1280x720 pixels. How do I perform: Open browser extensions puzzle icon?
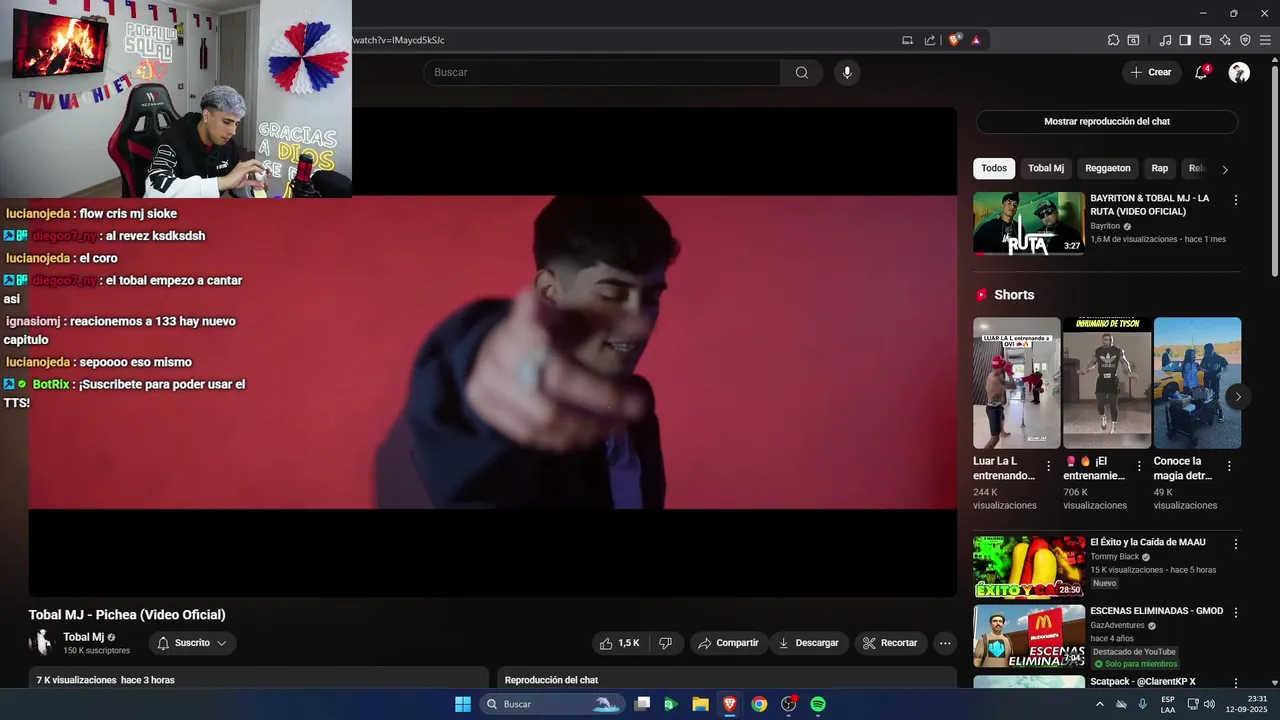[1113, 40]
